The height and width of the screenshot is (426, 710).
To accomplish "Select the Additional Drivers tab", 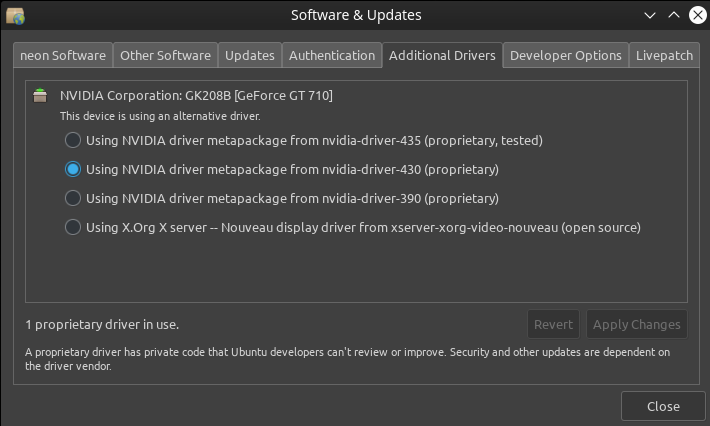I will tap(442, 55).
